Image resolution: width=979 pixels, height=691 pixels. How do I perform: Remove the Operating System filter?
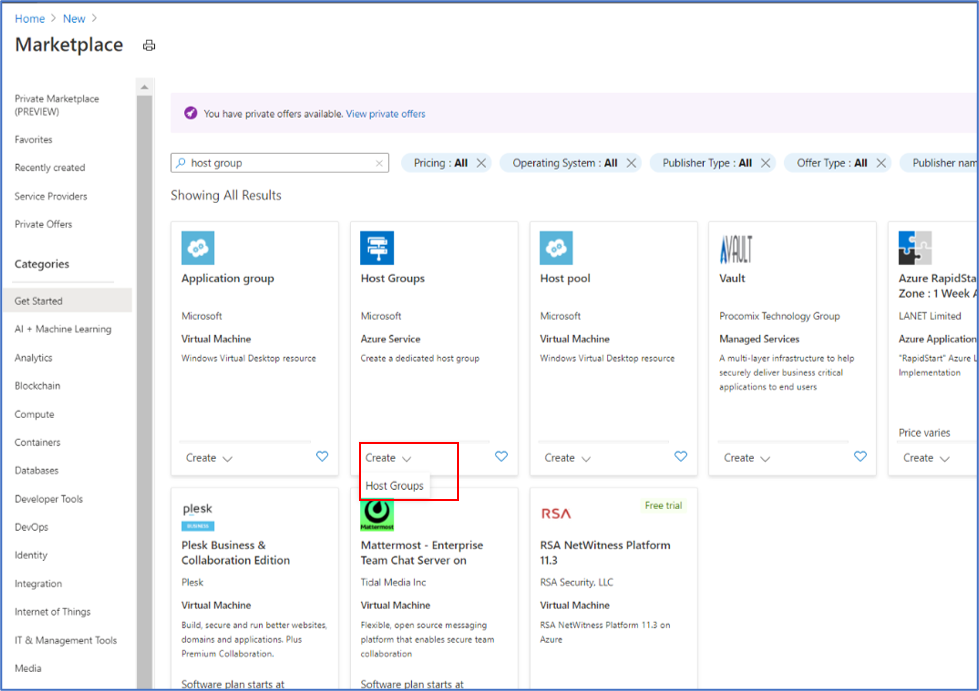[631, 163]
